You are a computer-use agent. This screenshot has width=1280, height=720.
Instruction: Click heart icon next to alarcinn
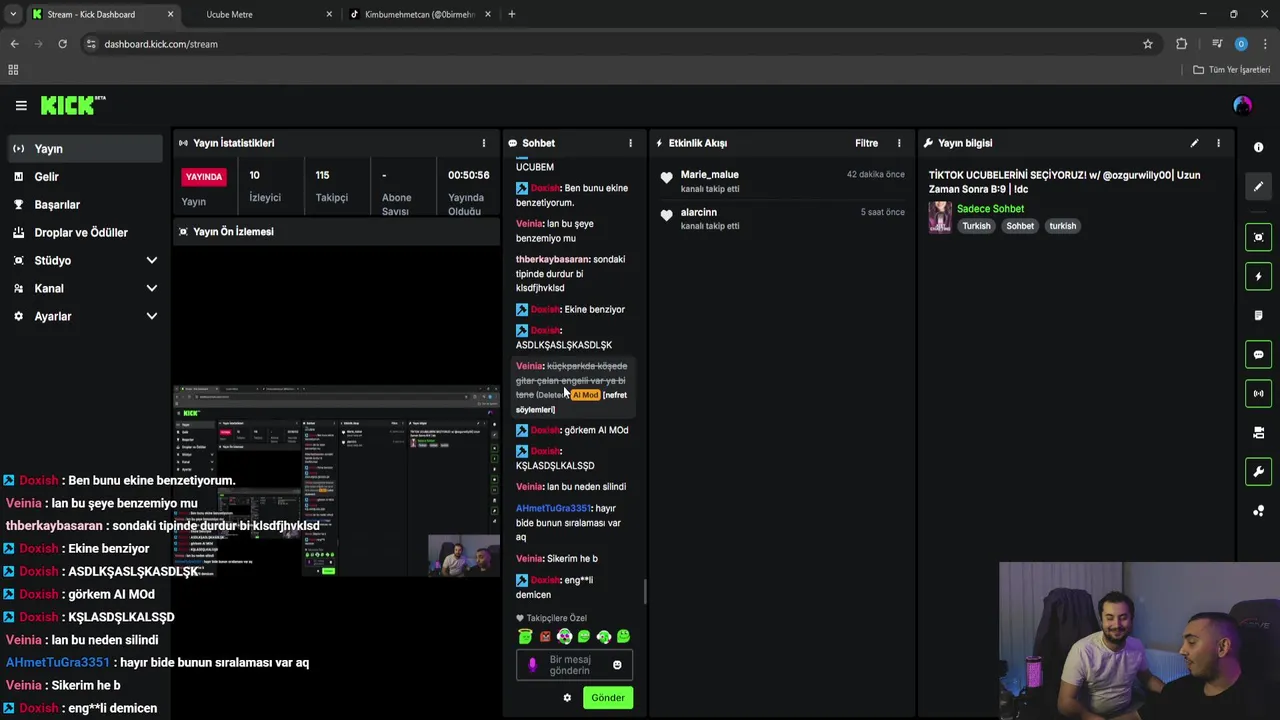tap(667, 215)
